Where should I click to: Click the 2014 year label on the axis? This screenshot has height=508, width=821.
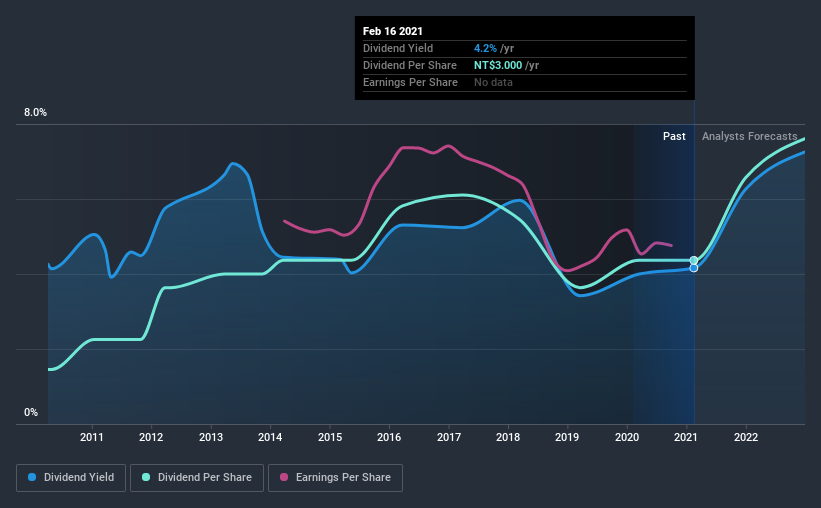(270, 437)
